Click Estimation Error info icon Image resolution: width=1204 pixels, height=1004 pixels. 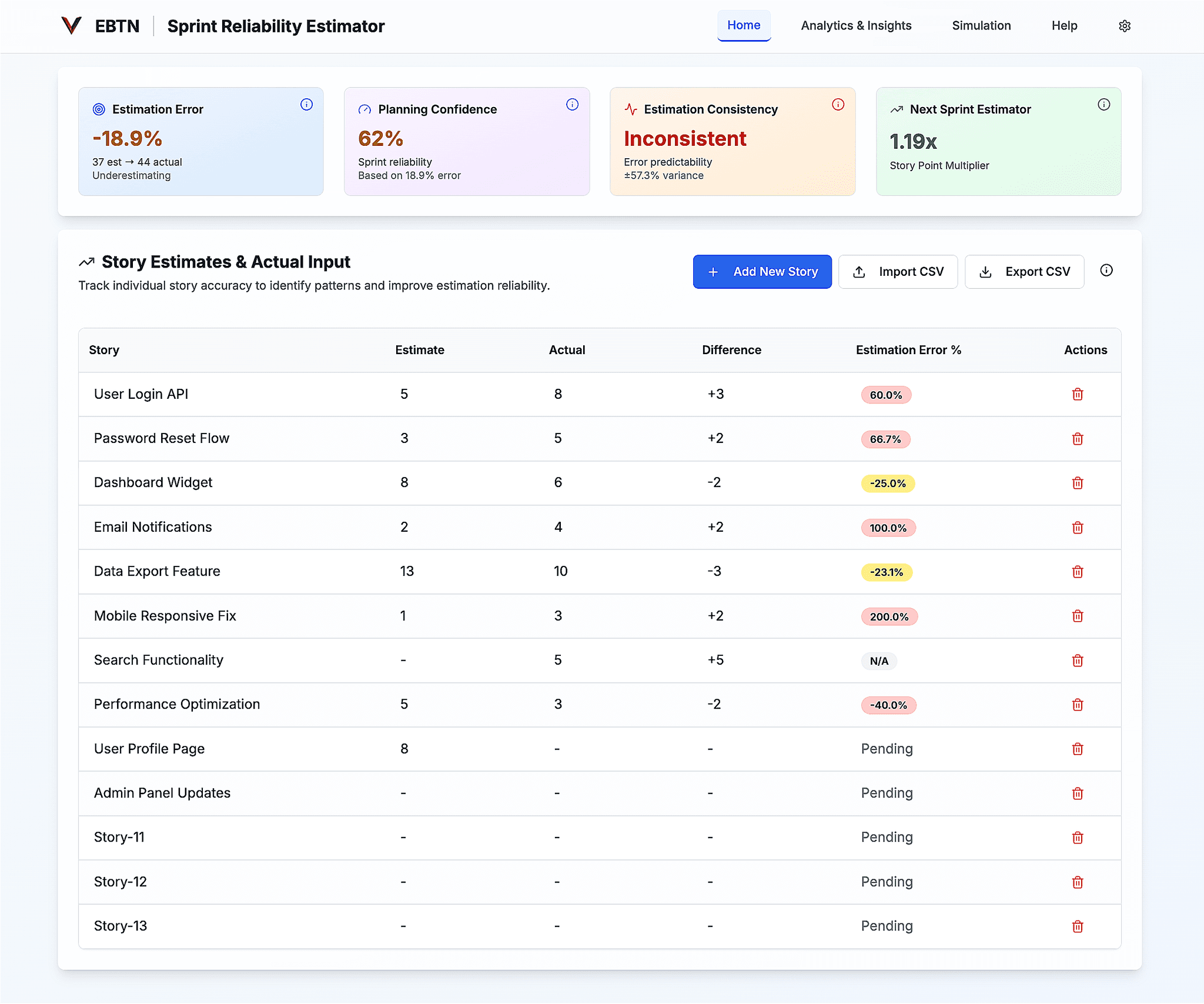point(306,105)
